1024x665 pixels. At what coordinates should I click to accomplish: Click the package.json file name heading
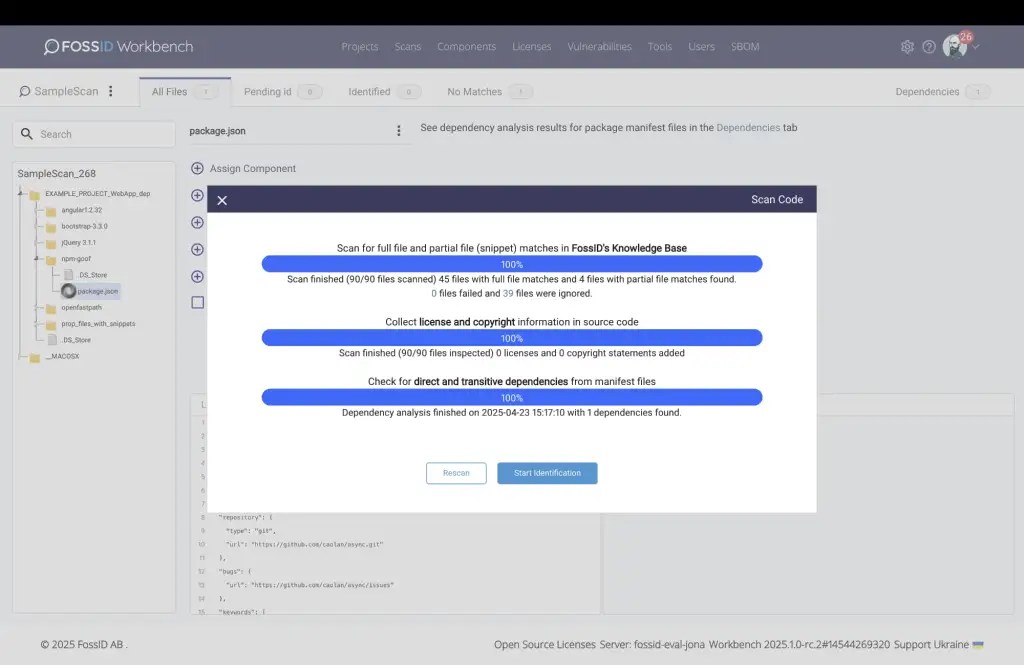[x=217, y=131]
